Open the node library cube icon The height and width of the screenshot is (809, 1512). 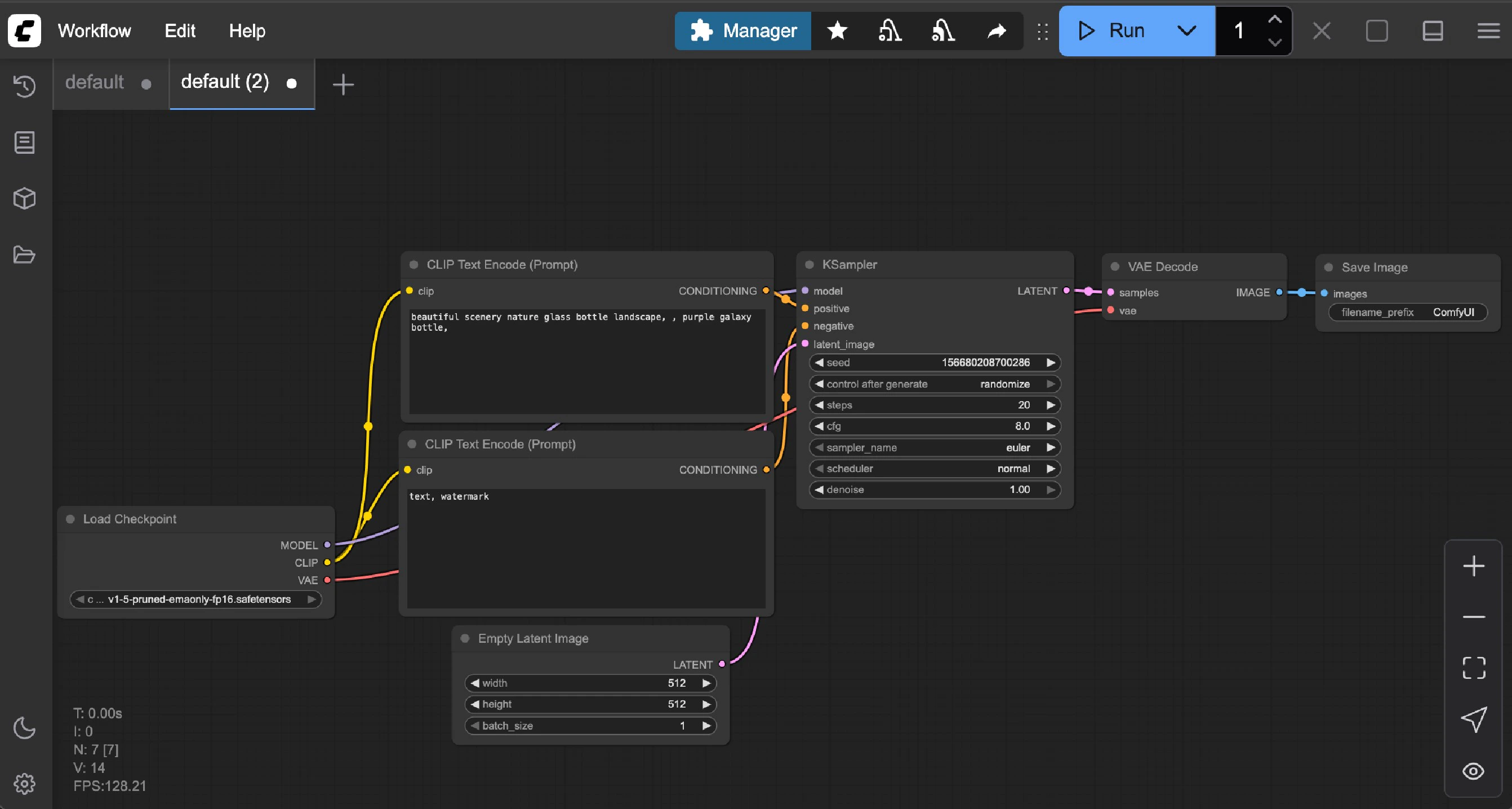coord(24,198)
